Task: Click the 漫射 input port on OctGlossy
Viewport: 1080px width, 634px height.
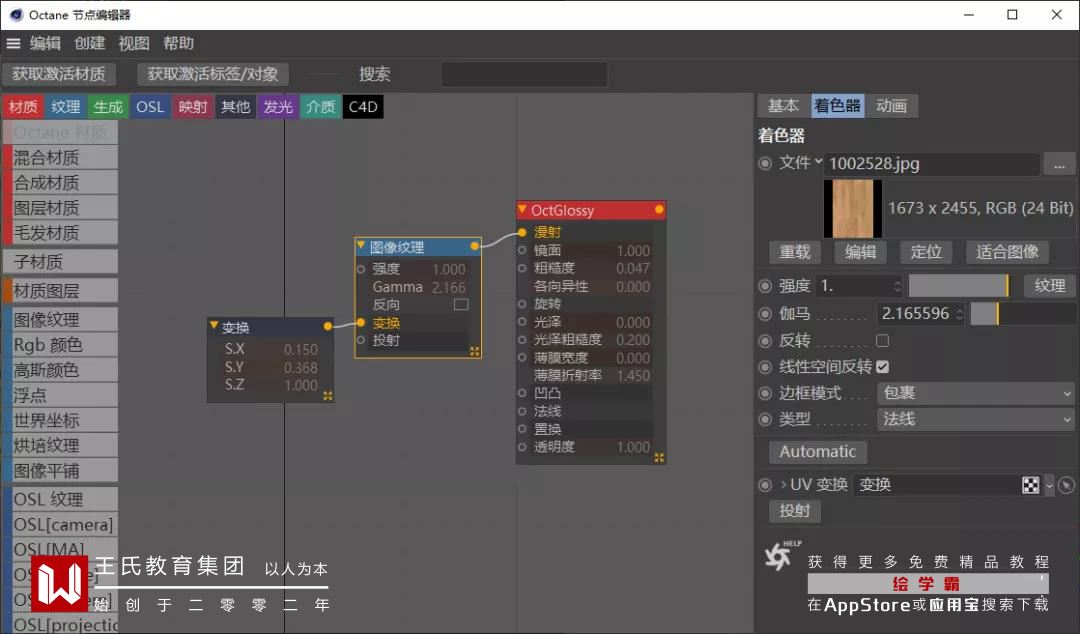Action: click(522, 232)
